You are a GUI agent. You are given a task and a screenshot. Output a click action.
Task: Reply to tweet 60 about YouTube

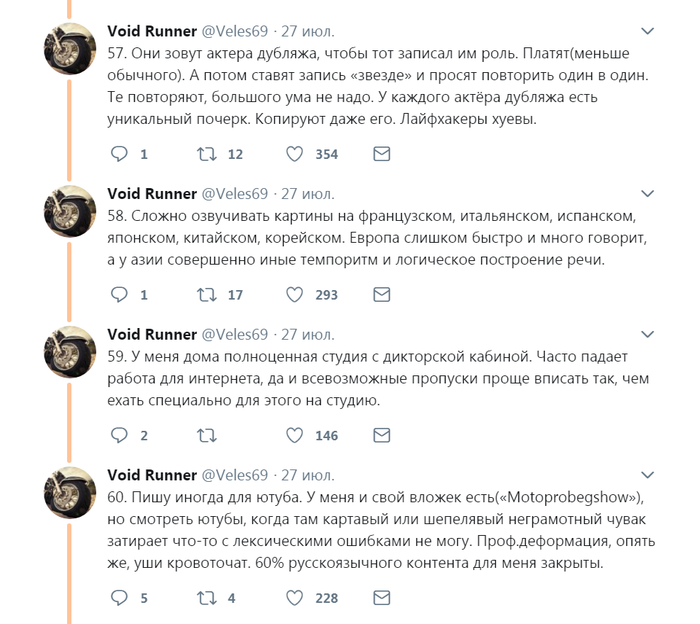pos(119,598)
